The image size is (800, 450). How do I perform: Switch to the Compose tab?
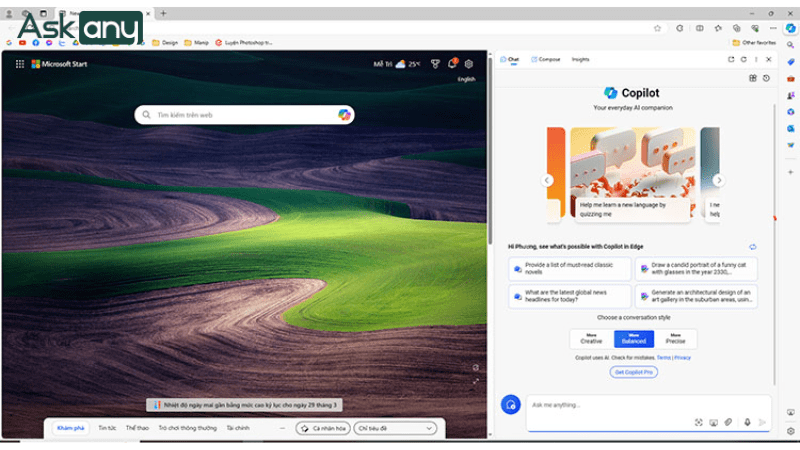[546, 60]
